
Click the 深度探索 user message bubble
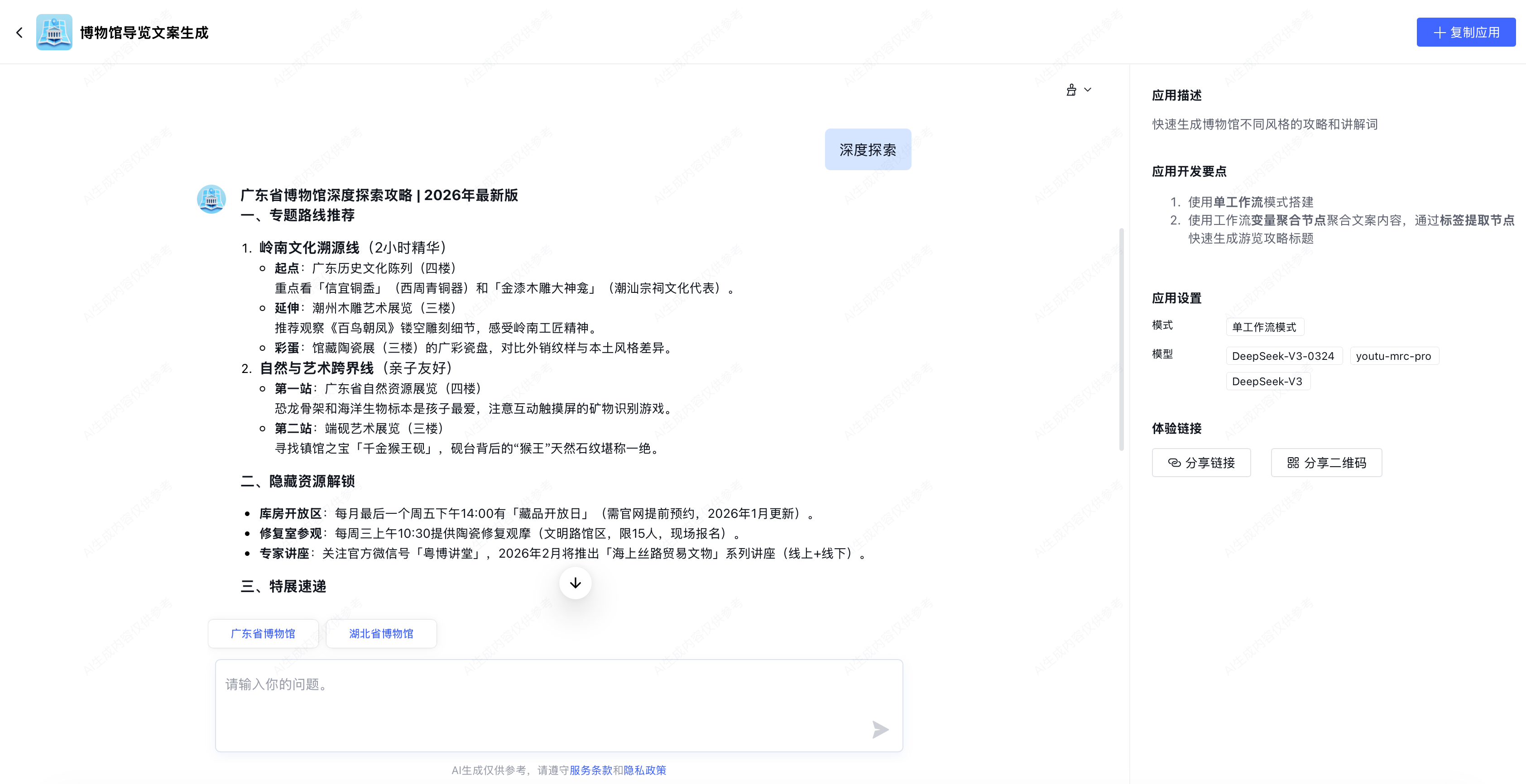click(867, 150)
